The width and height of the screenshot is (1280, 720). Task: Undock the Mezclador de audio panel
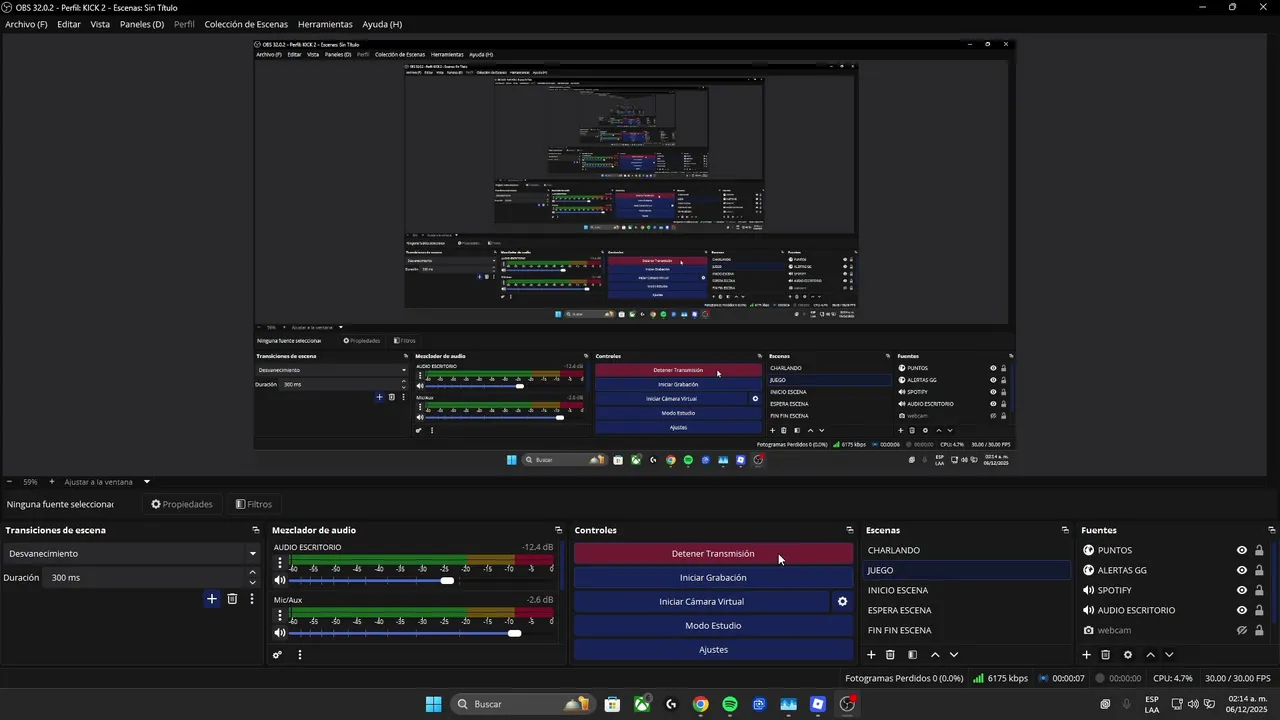click(x=558, y=530)
